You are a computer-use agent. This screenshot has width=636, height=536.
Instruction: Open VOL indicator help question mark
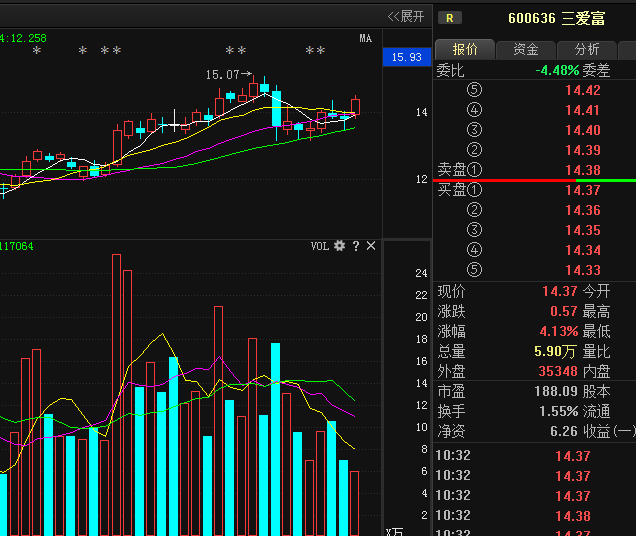pyautogui.click(x=356, y=246)
